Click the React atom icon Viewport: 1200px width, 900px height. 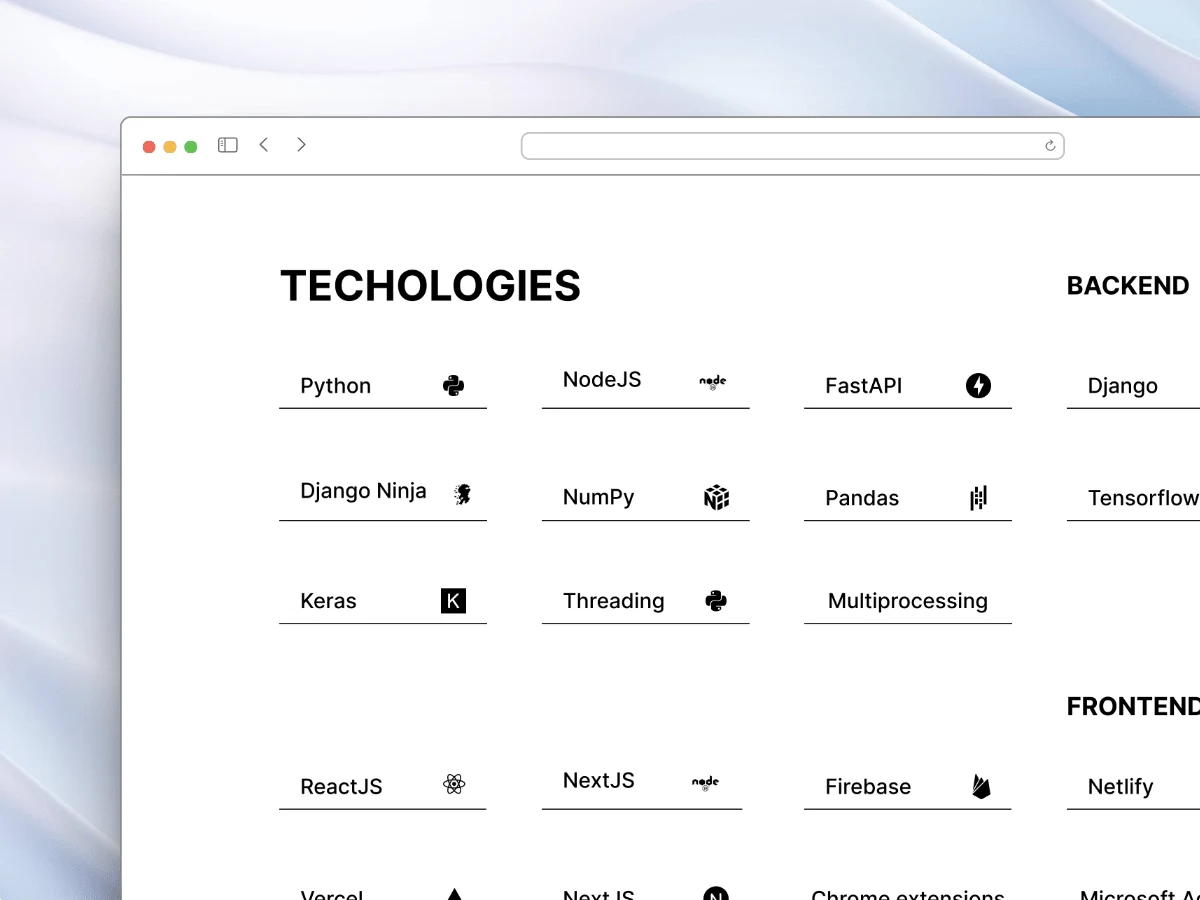pos(454,785)
